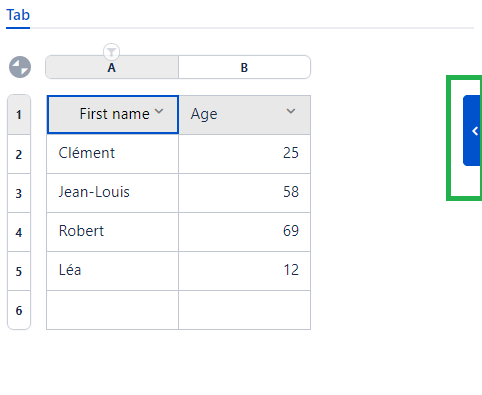Click the round select-all table icon
The height and width of the screenshot is (395, 482).
pos(20,67)
